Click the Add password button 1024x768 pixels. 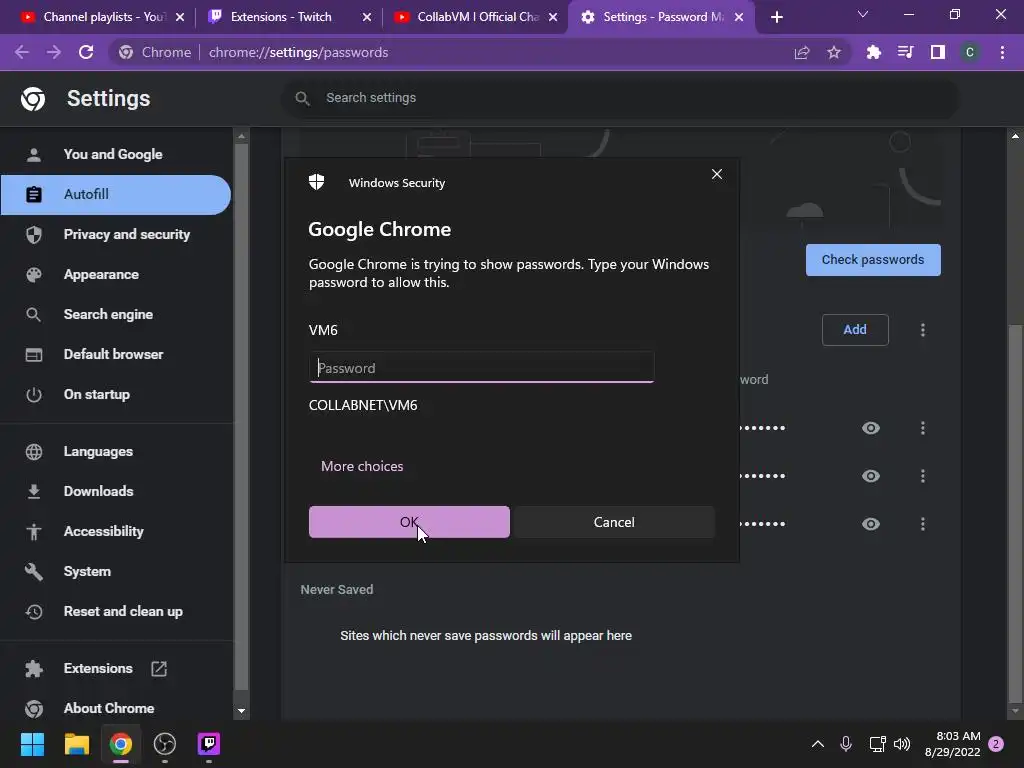point(854,330)
